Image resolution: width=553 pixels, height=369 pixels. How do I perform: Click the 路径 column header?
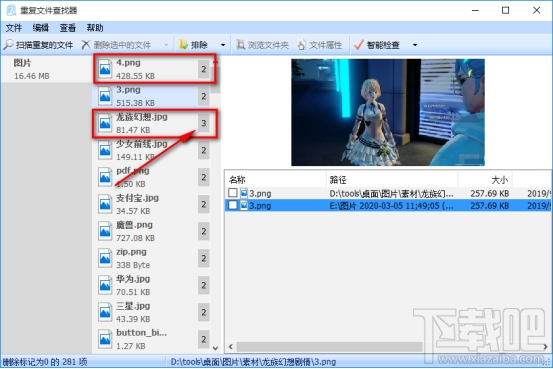tap(392, 180)
